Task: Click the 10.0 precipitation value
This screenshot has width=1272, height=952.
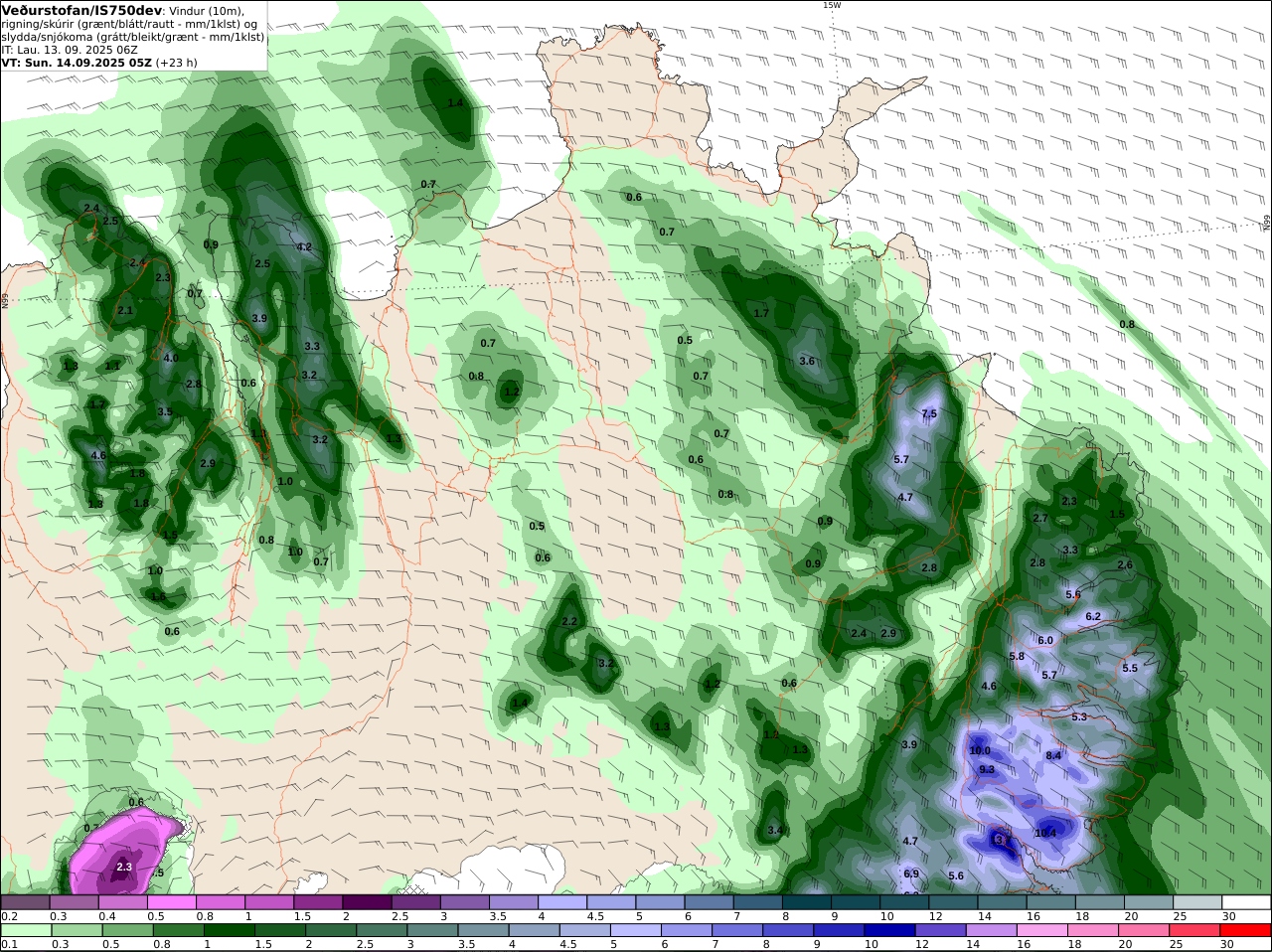Action: tap(980, 750)
